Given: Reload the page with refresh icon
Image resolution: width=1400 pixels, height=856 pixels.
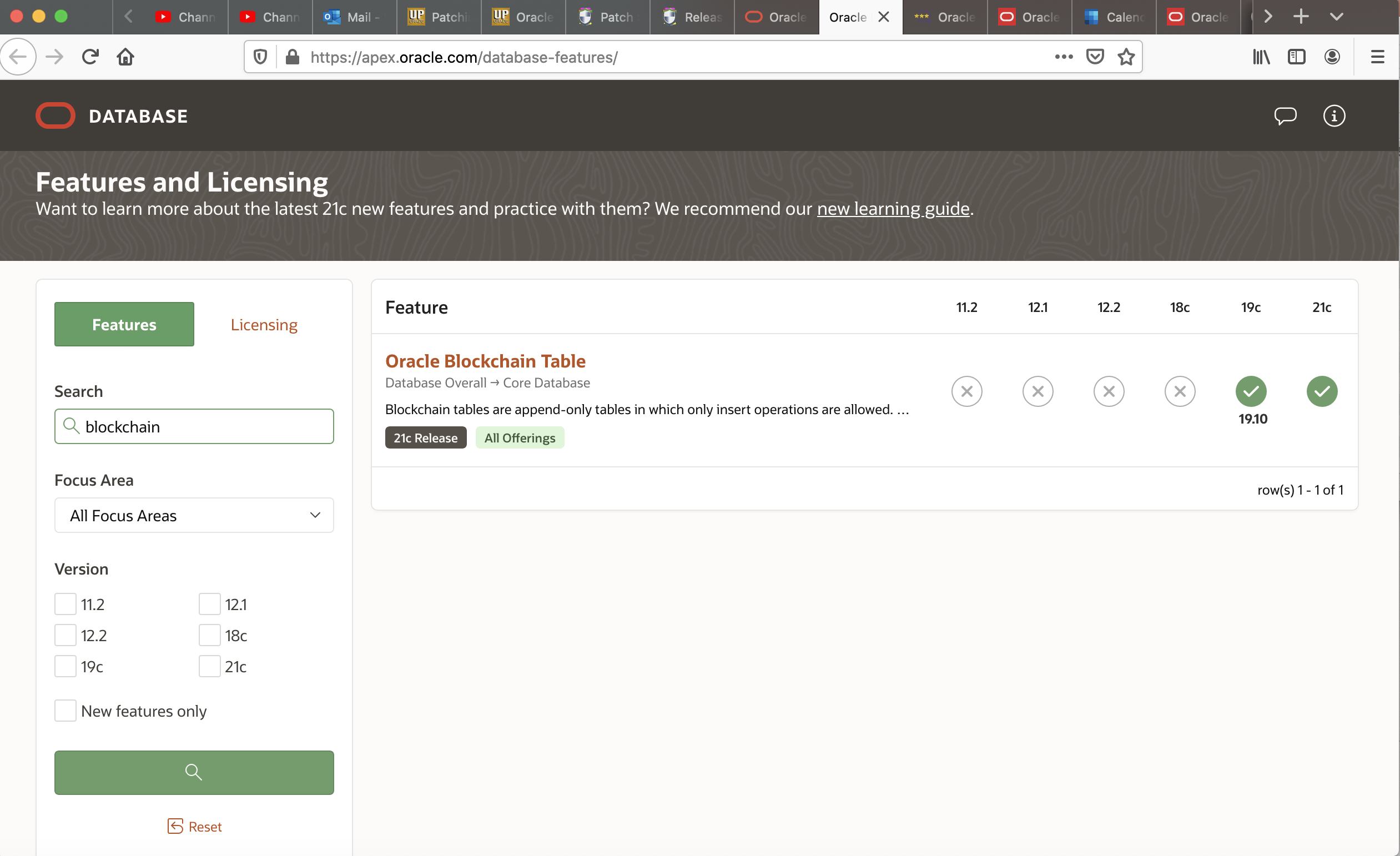Looking at the screenshot, I should 90,57.
